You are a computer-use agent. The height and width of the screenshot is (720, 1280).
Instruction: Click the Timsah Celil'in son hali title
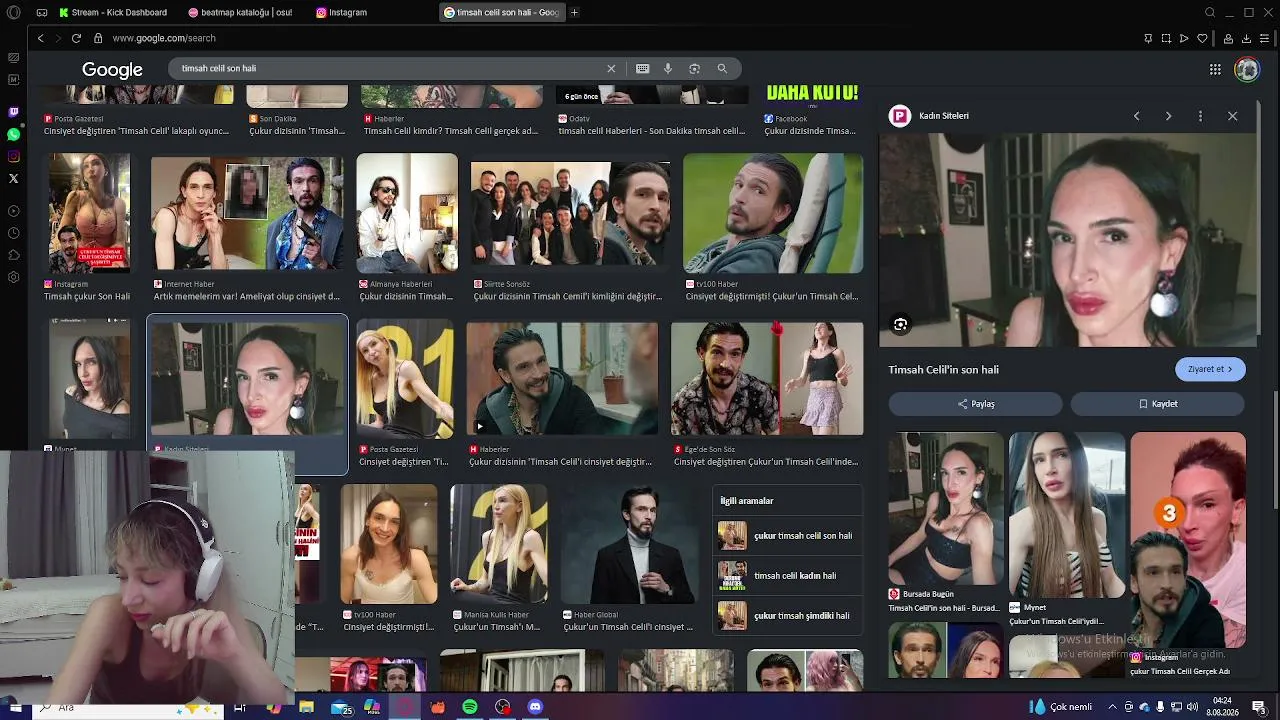click(x=944, y=370)
